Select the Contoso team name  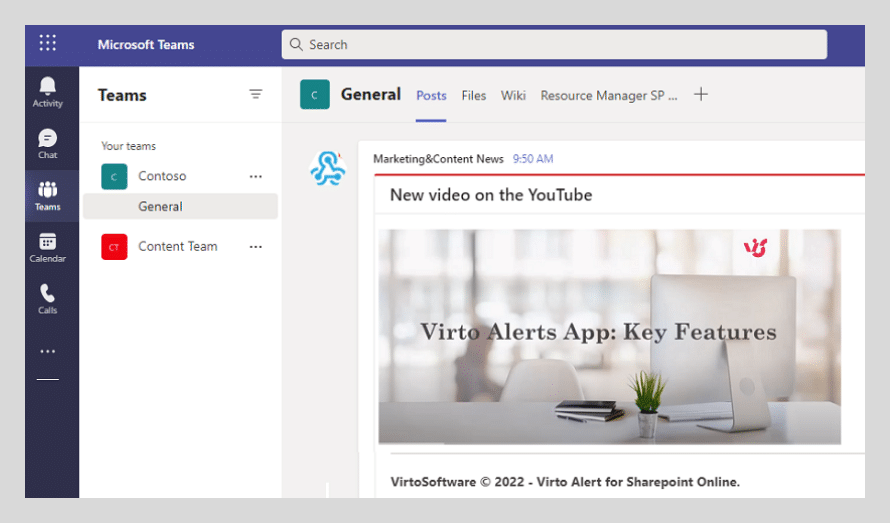coord(162,176)
